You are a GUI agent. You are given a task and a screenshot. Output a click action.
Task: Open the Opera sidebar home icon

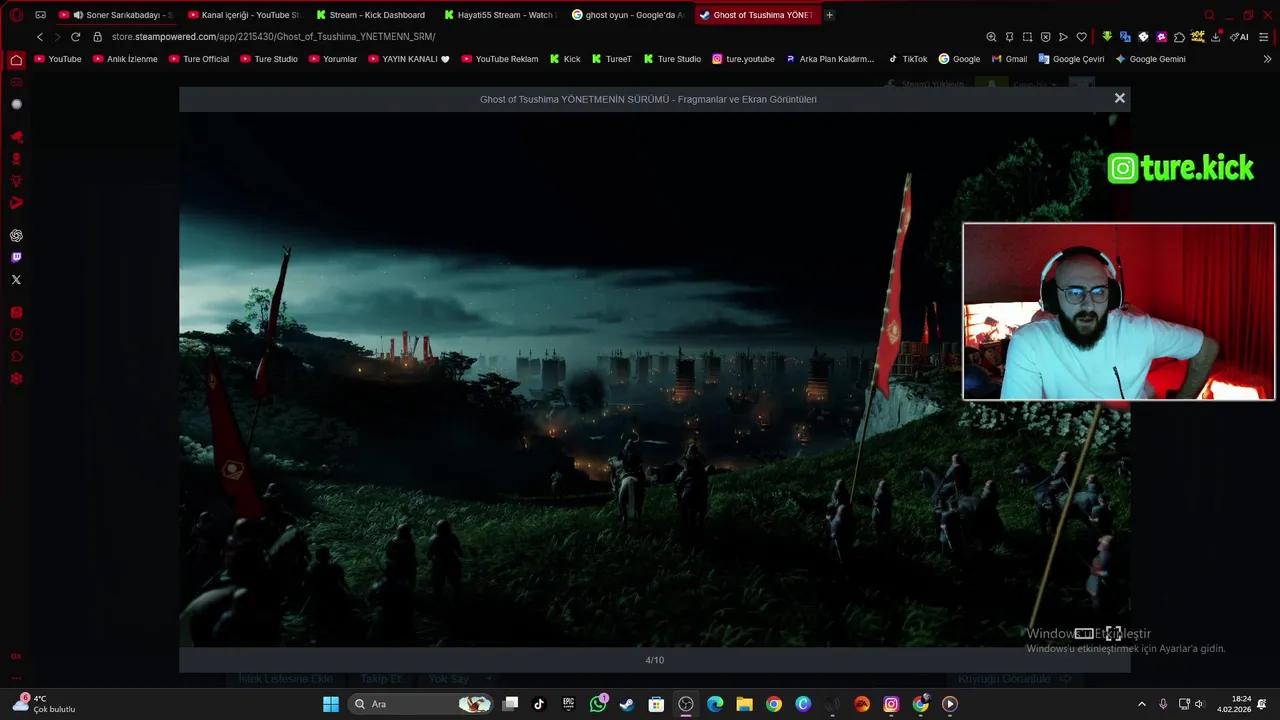click(x=16, y=60)
